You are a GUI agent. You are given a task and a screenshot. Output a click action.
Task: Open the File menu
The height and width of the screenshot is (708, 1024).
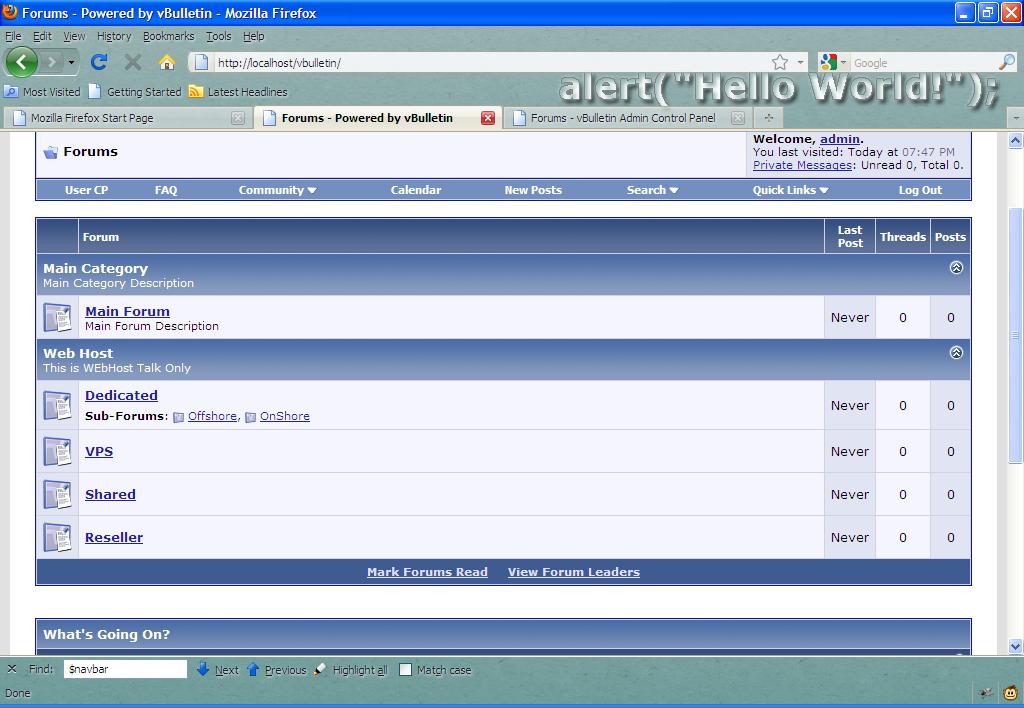pos(13,36)
